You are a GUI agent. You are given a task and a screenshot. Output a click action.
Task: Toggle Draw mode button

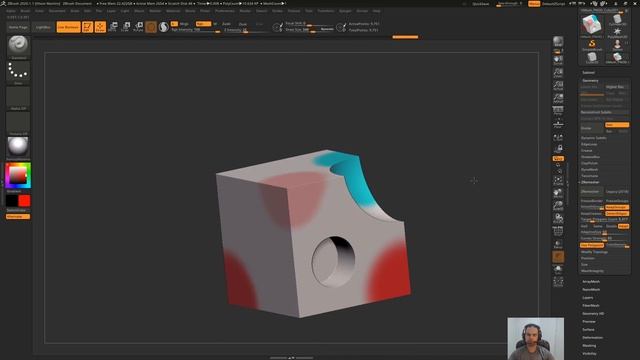pos(100,27)
